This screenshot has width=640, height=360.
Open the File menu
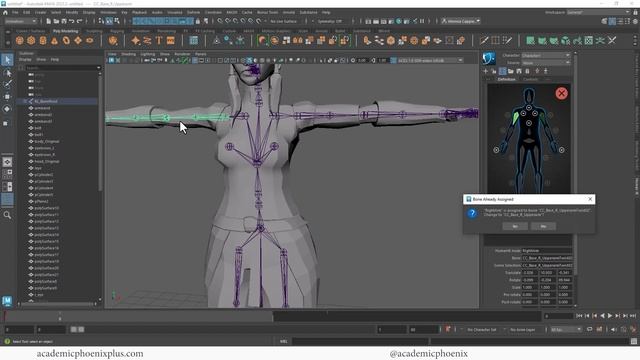click(15, 13)
